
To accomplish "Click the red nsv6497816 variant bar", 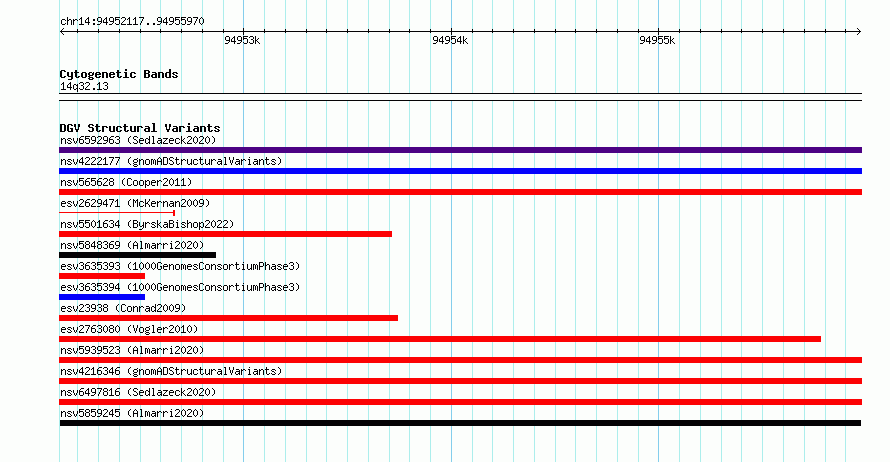I will [x=460, y=402].
